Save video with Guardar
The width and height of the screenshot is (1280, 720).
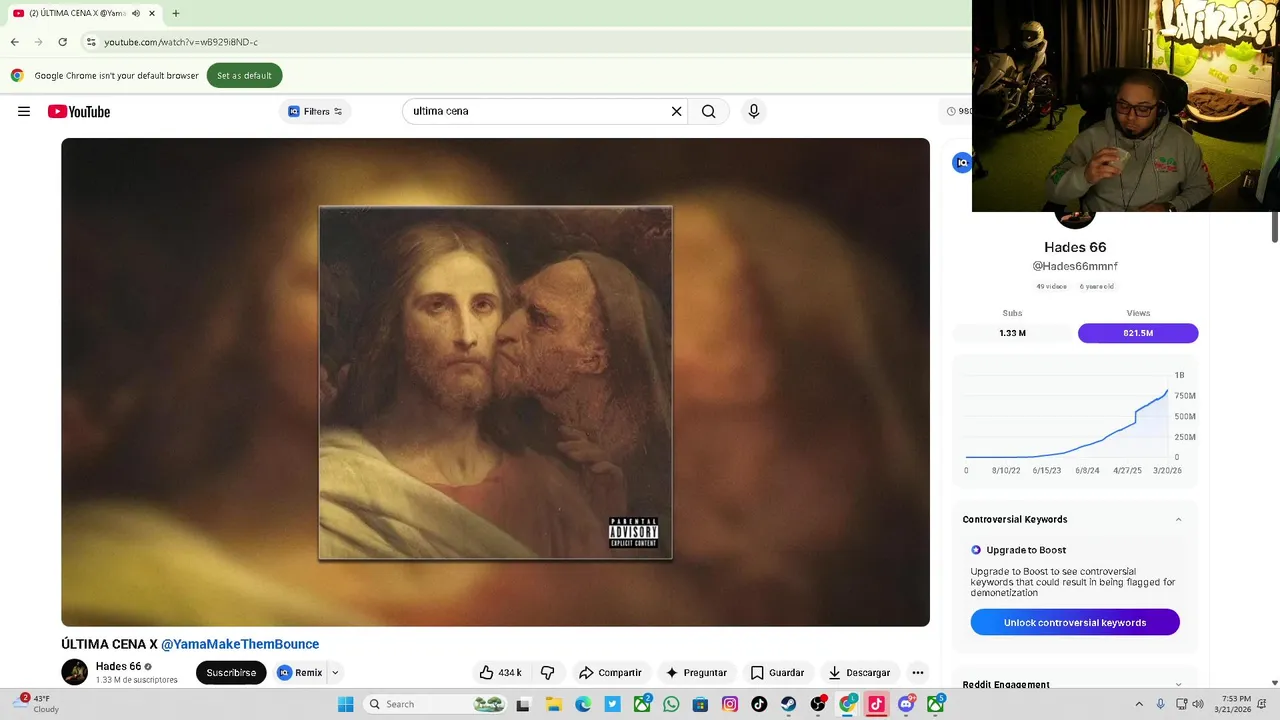point(777,672)
